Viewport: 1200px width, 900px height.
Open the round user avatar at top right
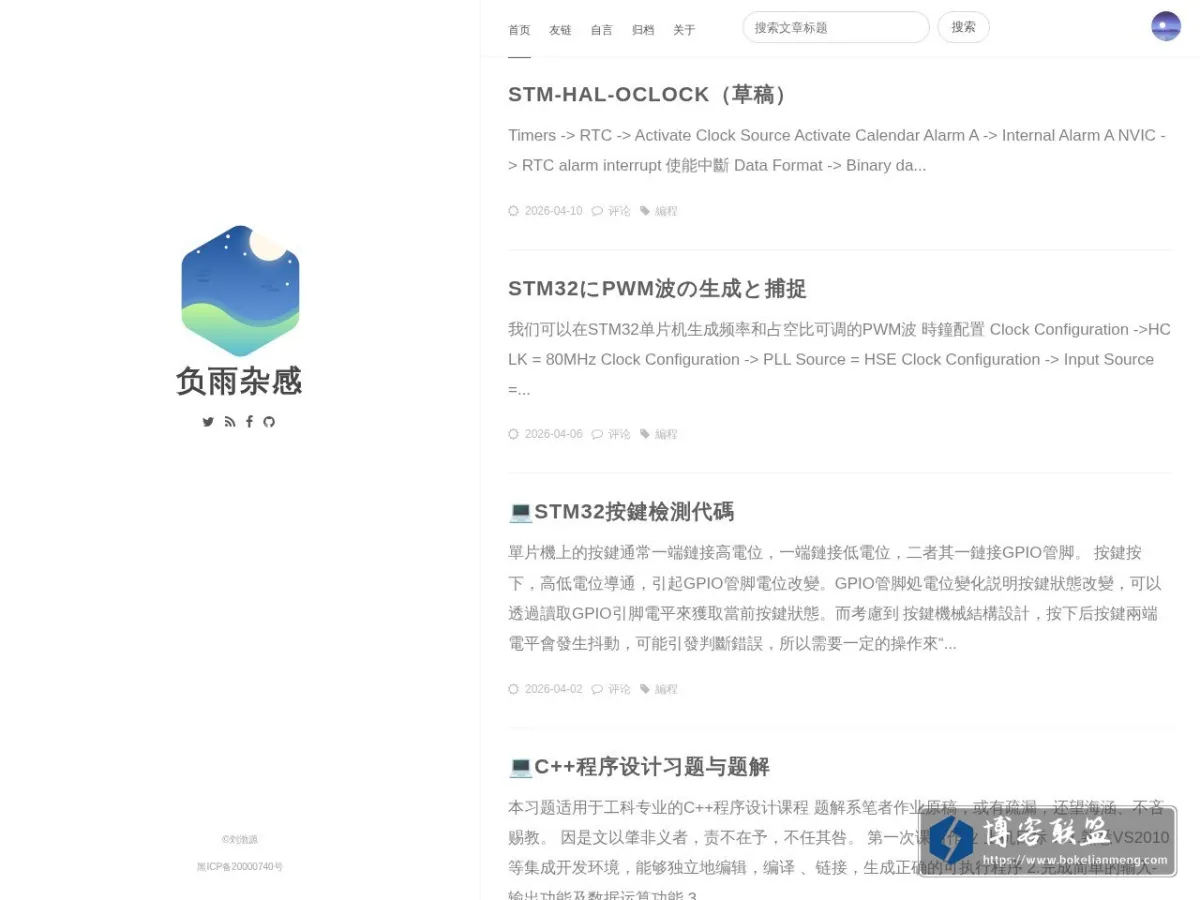tap(1166, 26)
